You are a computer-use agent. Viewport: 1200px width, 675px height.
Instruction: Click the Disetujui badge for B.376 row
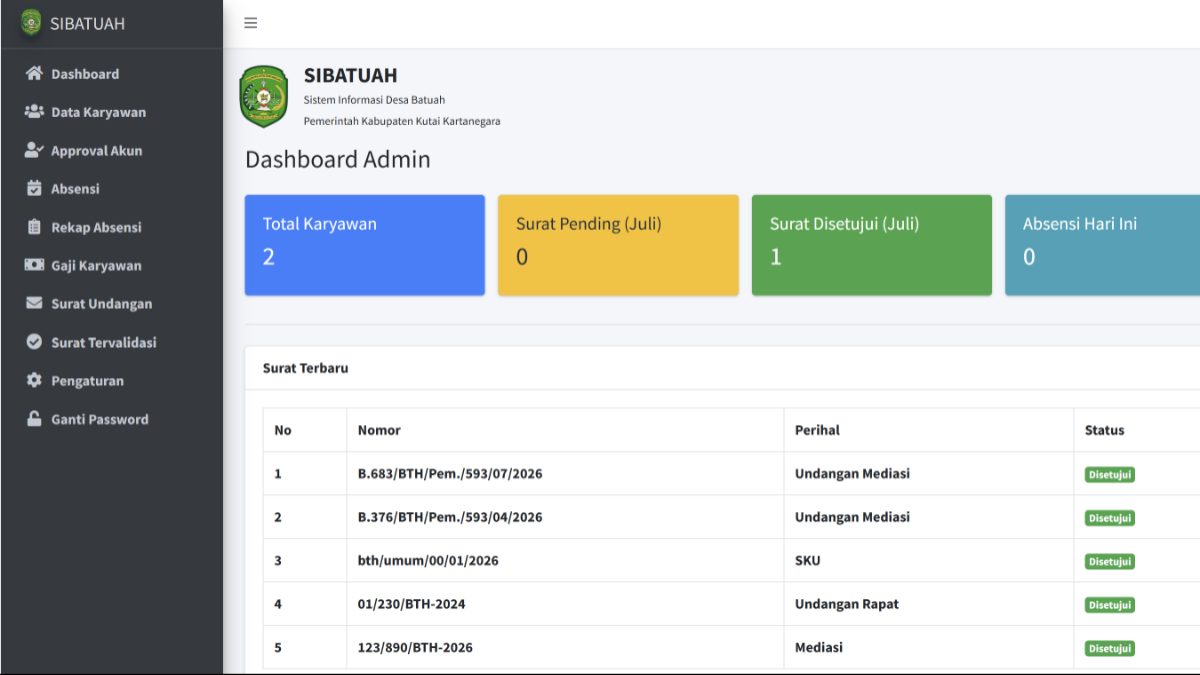[x=1109, y=518]
